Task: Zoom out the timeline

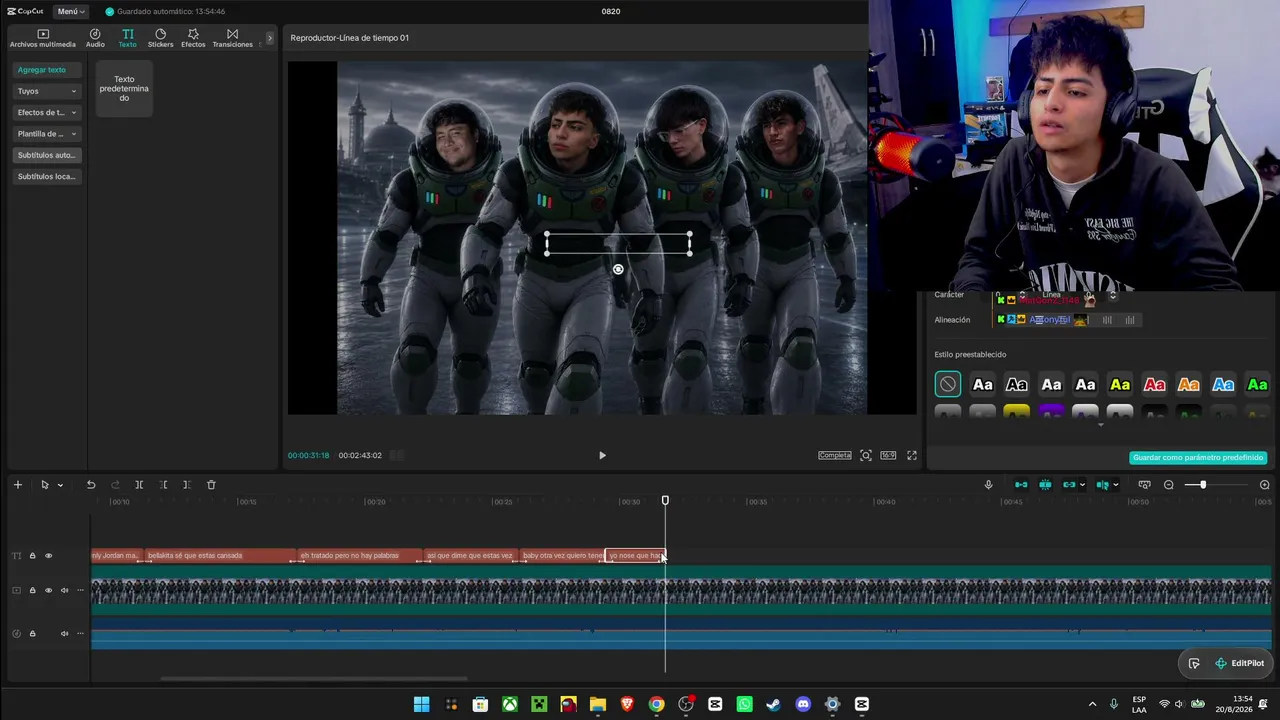Action: tap(1169, 485)
